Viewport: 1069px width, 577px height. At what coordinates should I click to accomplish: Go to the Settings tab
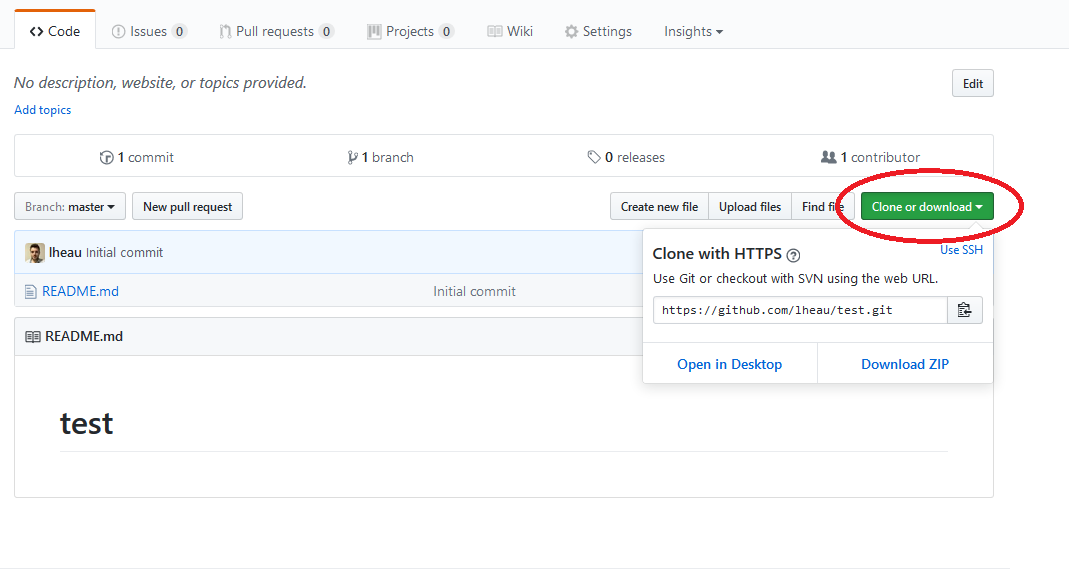(x=598, y=32)
